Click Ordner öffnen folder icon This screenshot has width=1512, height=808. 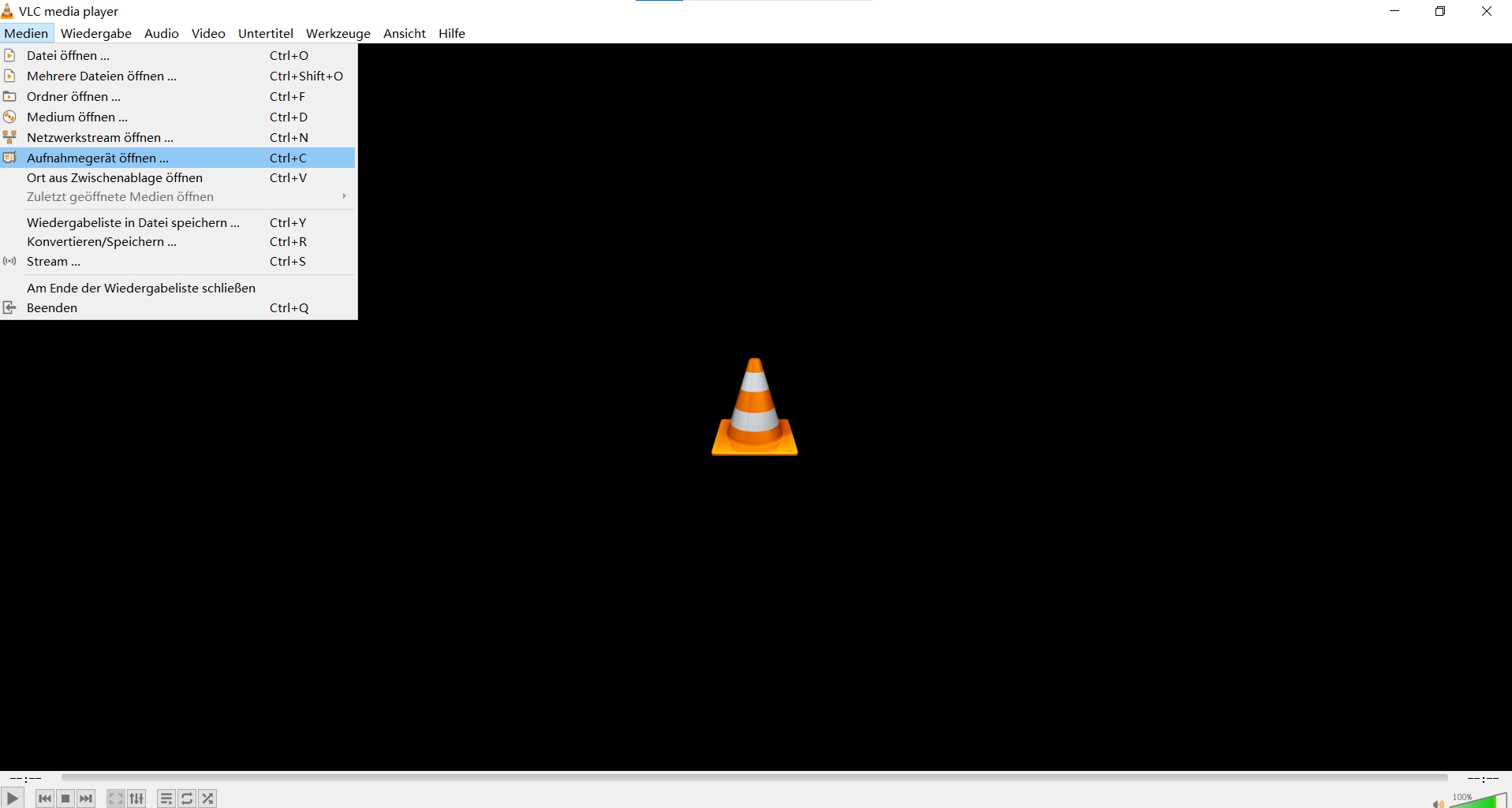(x=9, y=96)
